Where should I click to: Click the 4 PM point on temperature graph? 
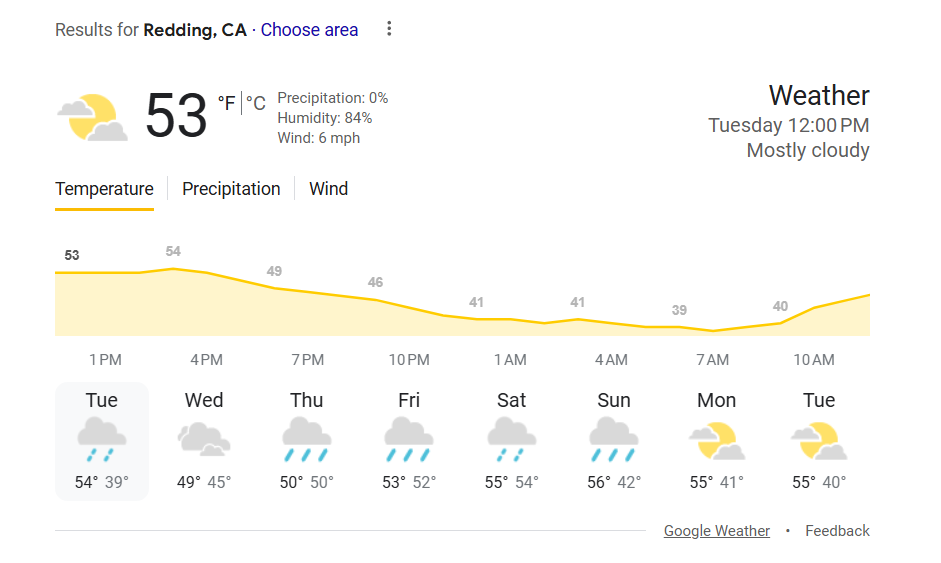[x=206, y=272]
